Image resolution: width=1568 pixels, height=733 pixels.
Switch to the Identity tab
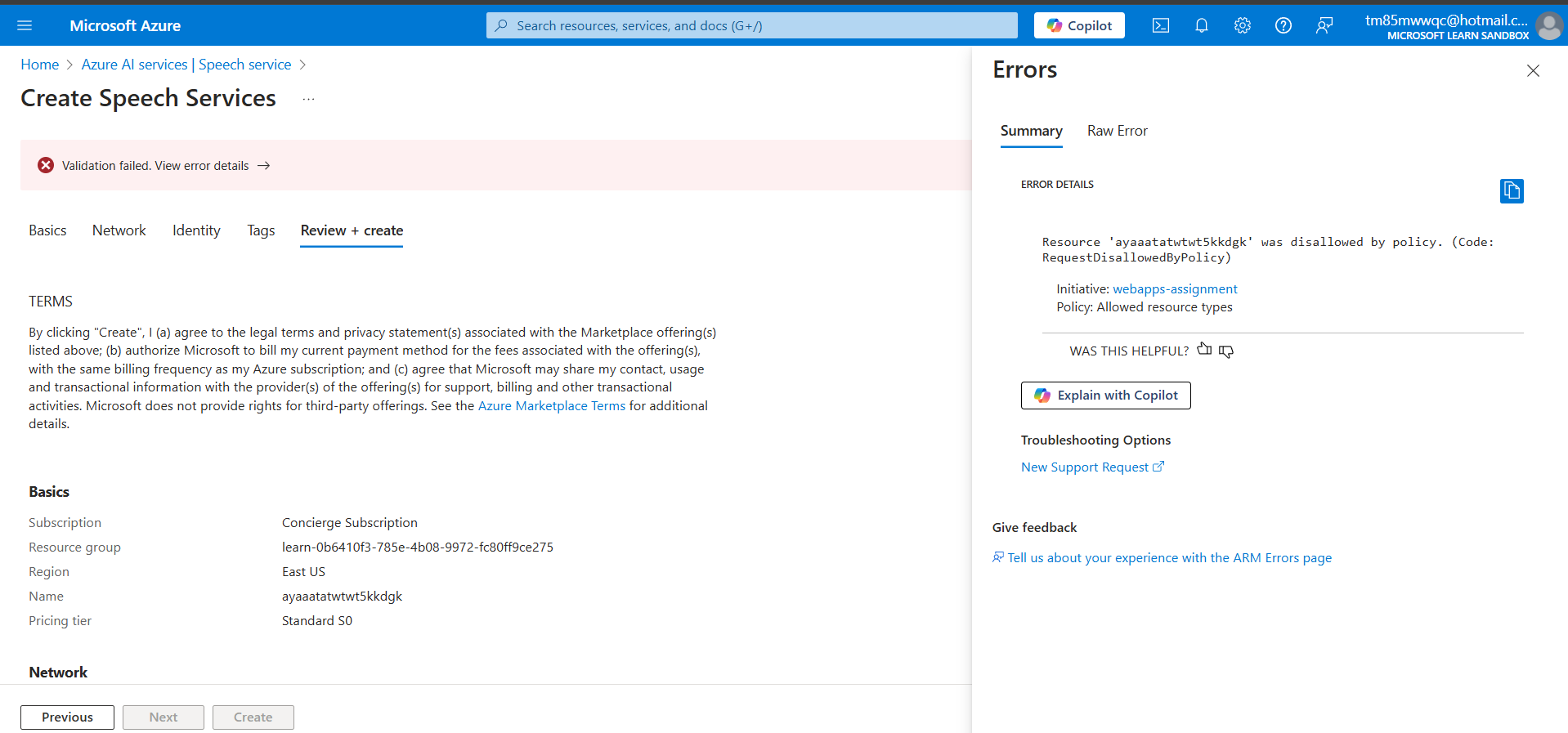pos(196,230)
